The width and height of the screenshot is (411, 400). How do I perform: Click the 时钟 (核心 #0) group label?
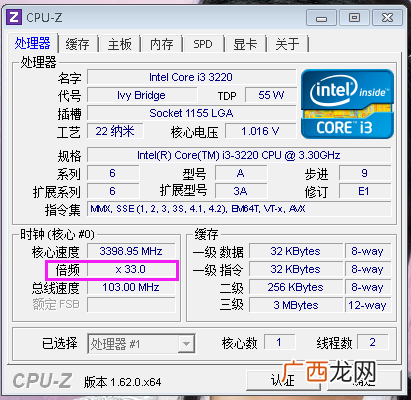tap(57, 234)
